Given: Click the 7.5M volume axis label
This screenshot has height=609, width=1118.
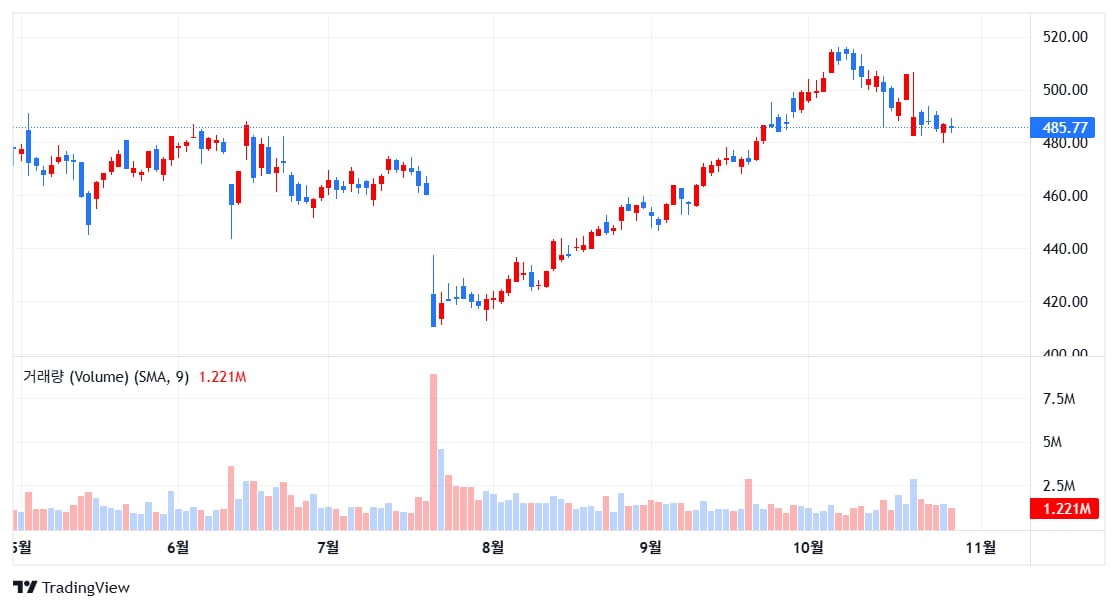Looking at the screenshot, I should point(1058,399).
